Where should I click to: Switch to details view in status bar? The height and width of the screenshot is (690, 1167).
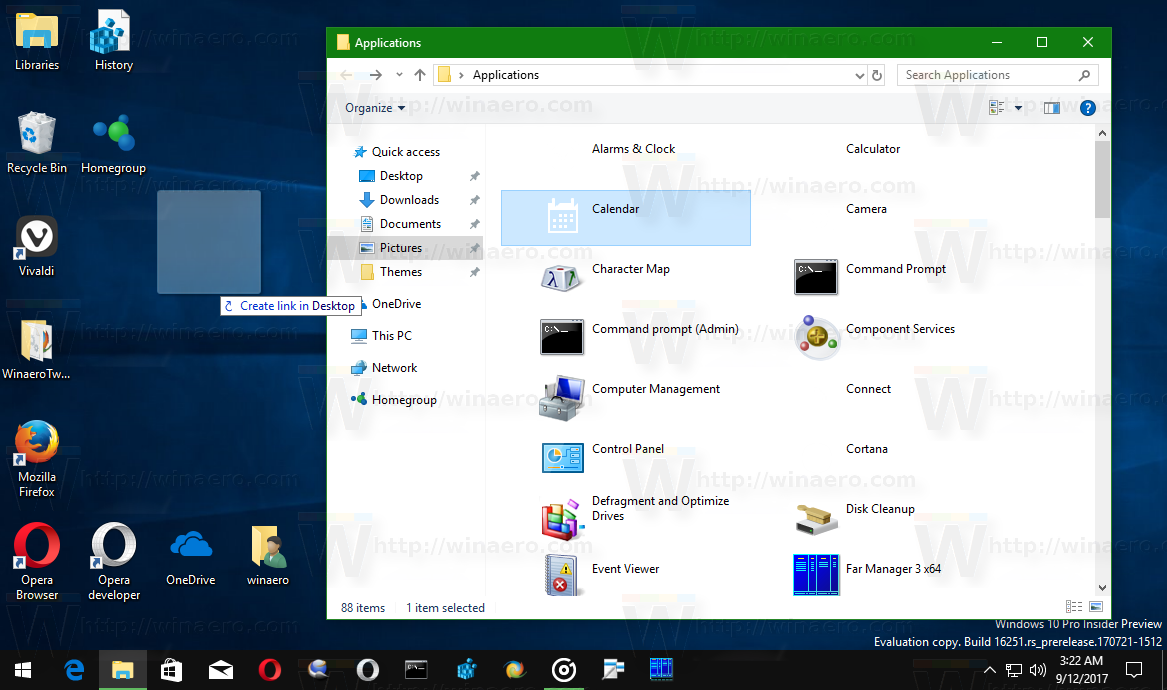point(1074,607)
